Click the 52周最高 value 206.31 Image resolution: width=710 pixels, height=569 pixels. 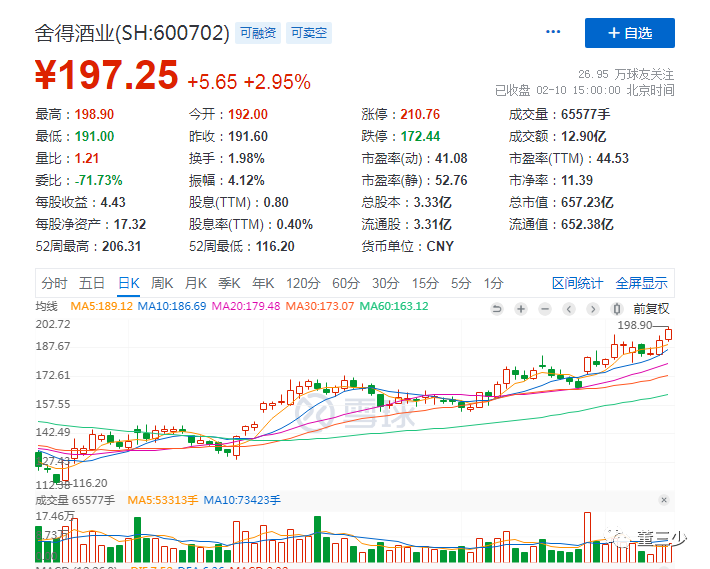pyautogui.click(x=121, y=246)
